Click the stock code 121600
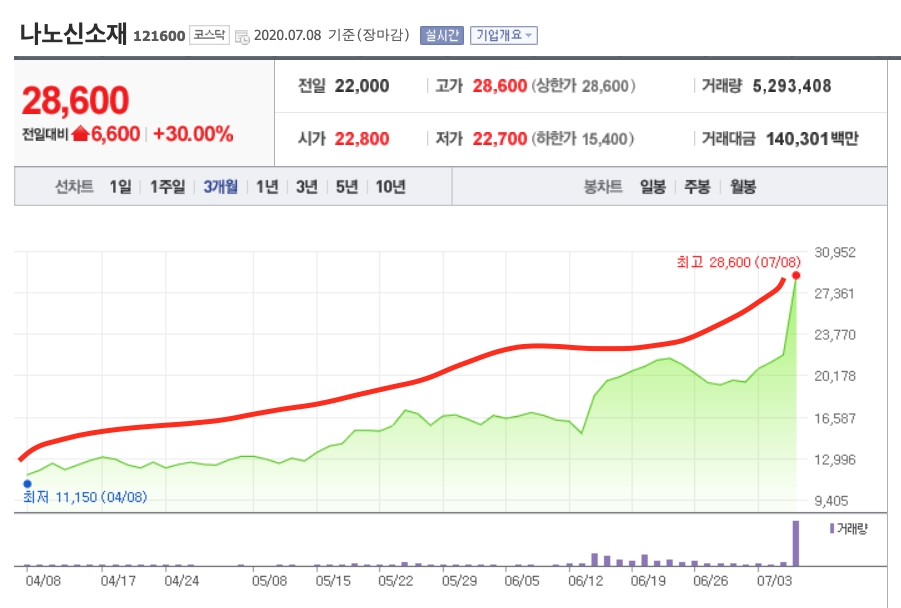Image resolution: width=901 pixels, height=608 pixels. (x=159, y=36)
